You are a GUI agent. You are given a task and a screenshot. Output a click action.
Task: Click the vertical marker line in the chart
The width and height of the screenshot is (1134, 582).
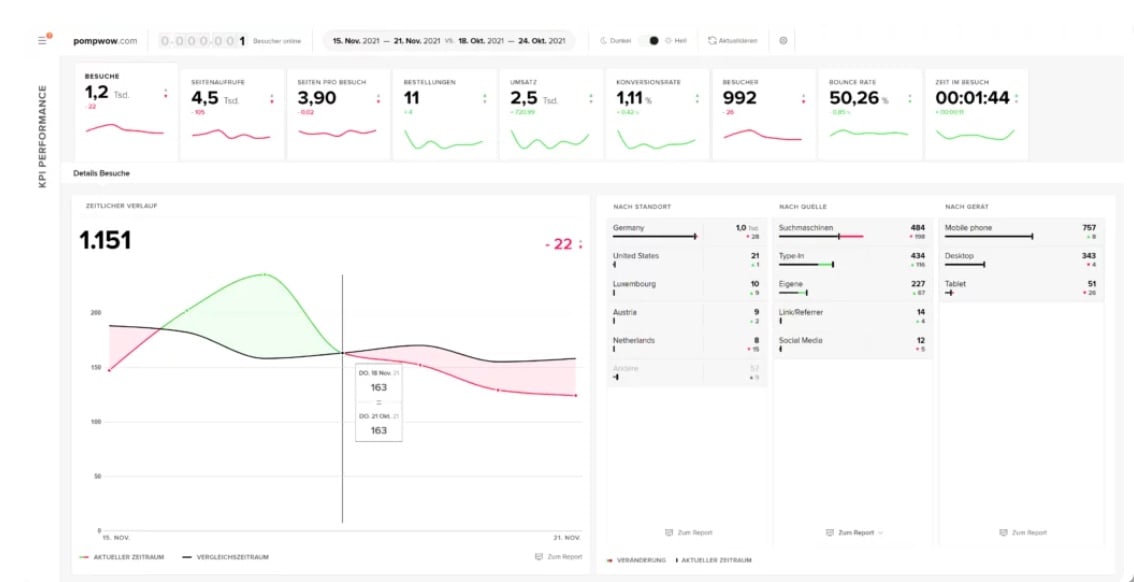tap(342, 398)
